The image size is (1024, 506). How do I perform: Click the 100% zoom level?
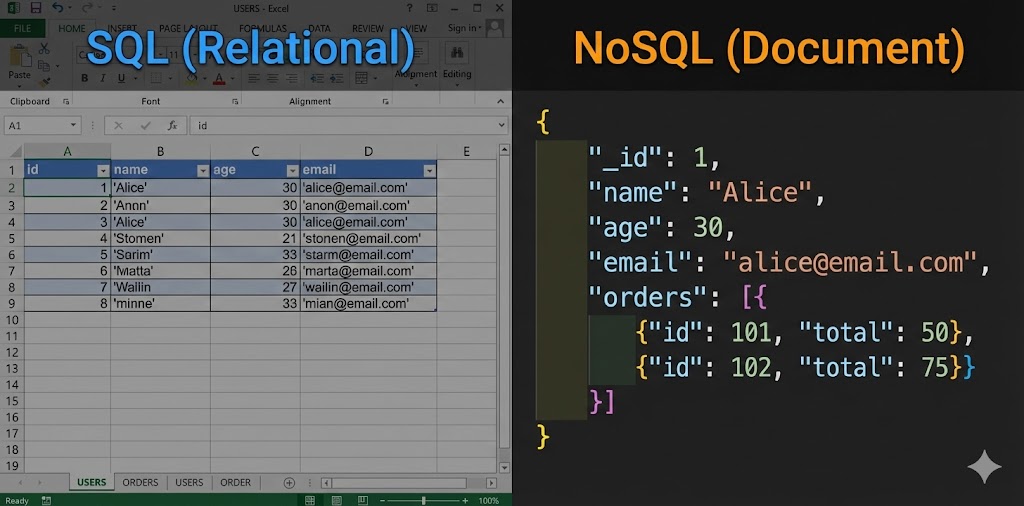click(489, 501)
